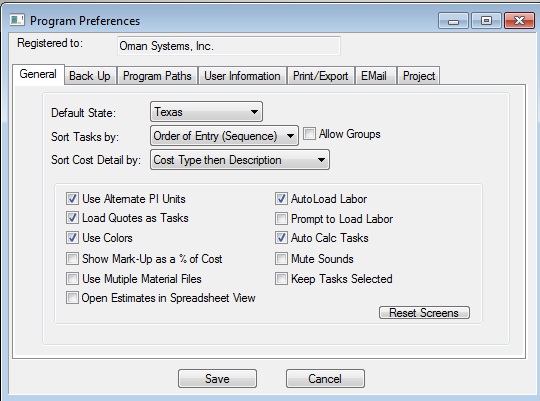The image size is (540, 401).
Task: Click the Registered to text field
Action: click(x=229, y=46)
